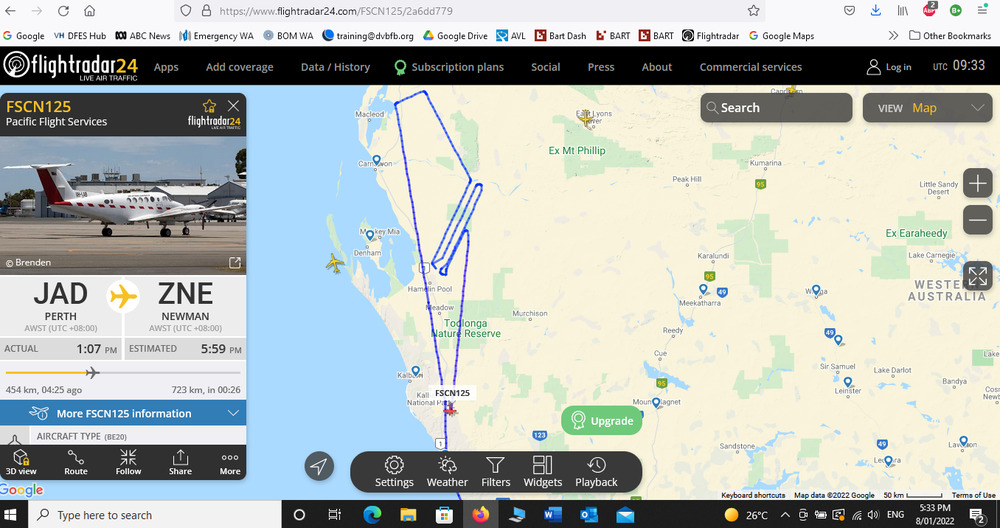Close the FSCN125 flight panel
This screenshot has width=1000, height=528.
pos(233,106)
